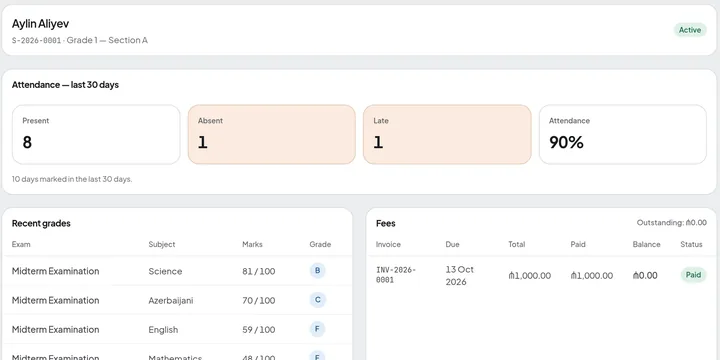720x360 pixels.
Task: Click the ₼0.00 invoice balance value
Action: [645, 276]
